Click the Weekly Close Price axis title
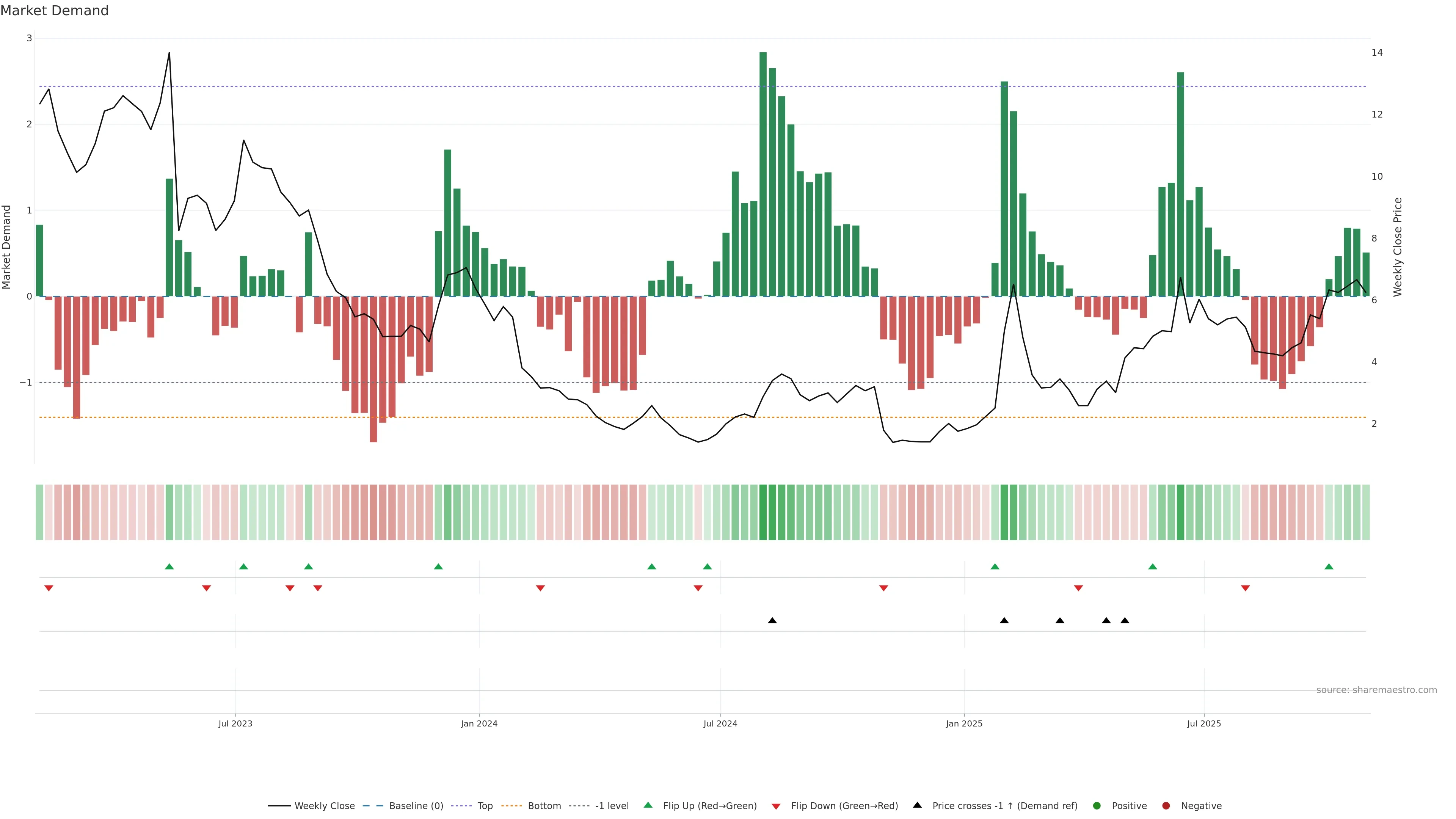1456x819 pixels. tap(1398, 247)
